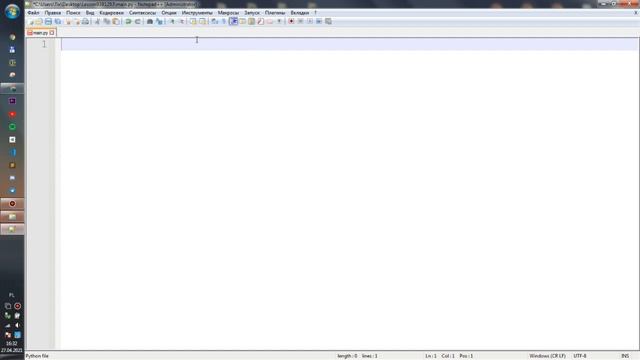Screen dimensions: 640x360
Task: Open the Инструменты menu
Action: coord(197,13)
